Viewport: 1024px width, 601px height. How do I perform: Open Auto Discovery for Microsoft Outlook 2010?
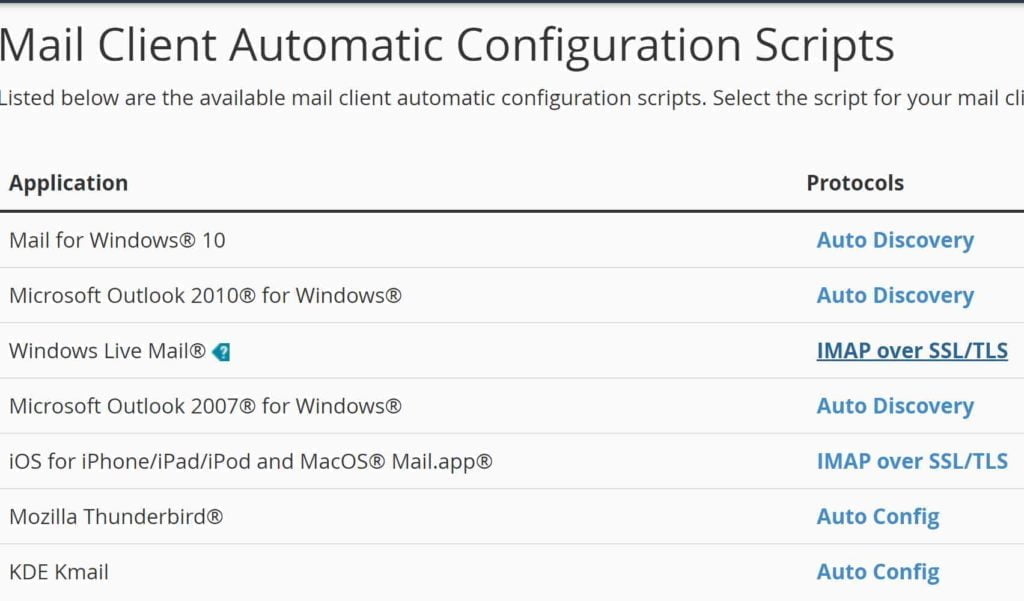895,296
